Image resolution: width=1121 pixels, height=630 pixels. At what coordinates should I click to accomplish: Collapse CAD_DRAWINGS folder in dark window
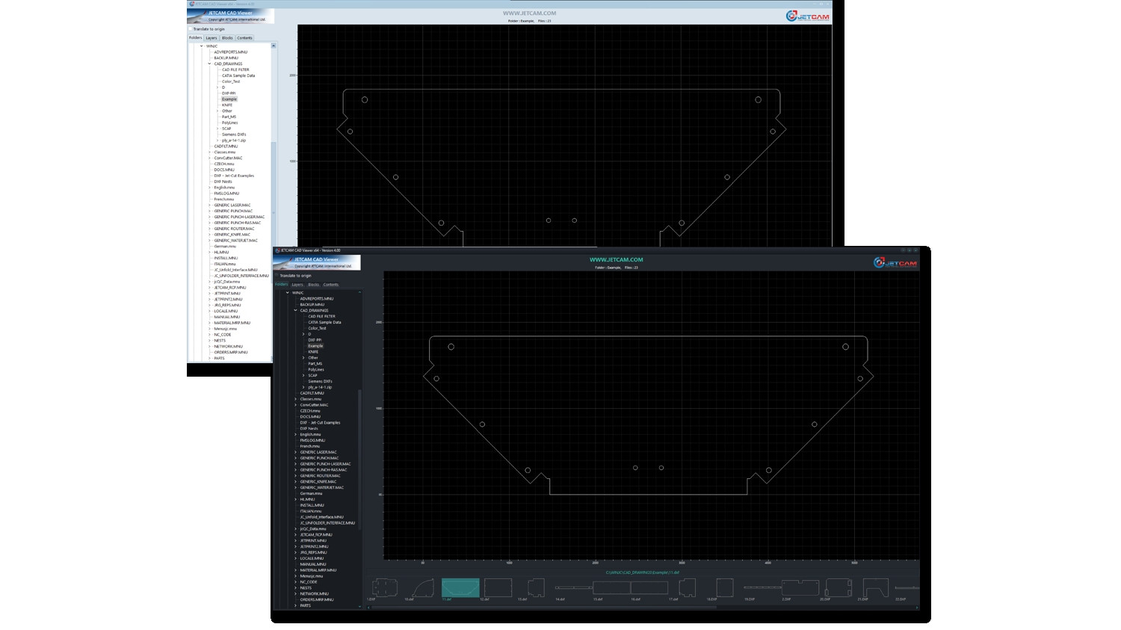pyautogui.click(x=295, y=310)
